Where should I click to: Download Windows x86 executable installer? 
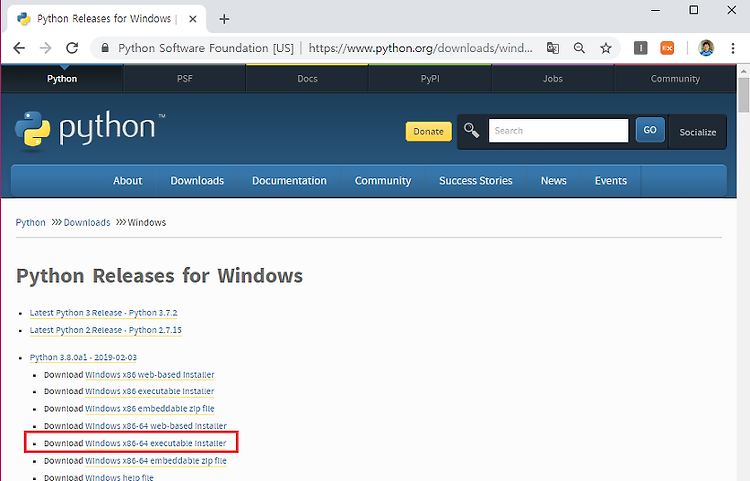tap(149, 392)
